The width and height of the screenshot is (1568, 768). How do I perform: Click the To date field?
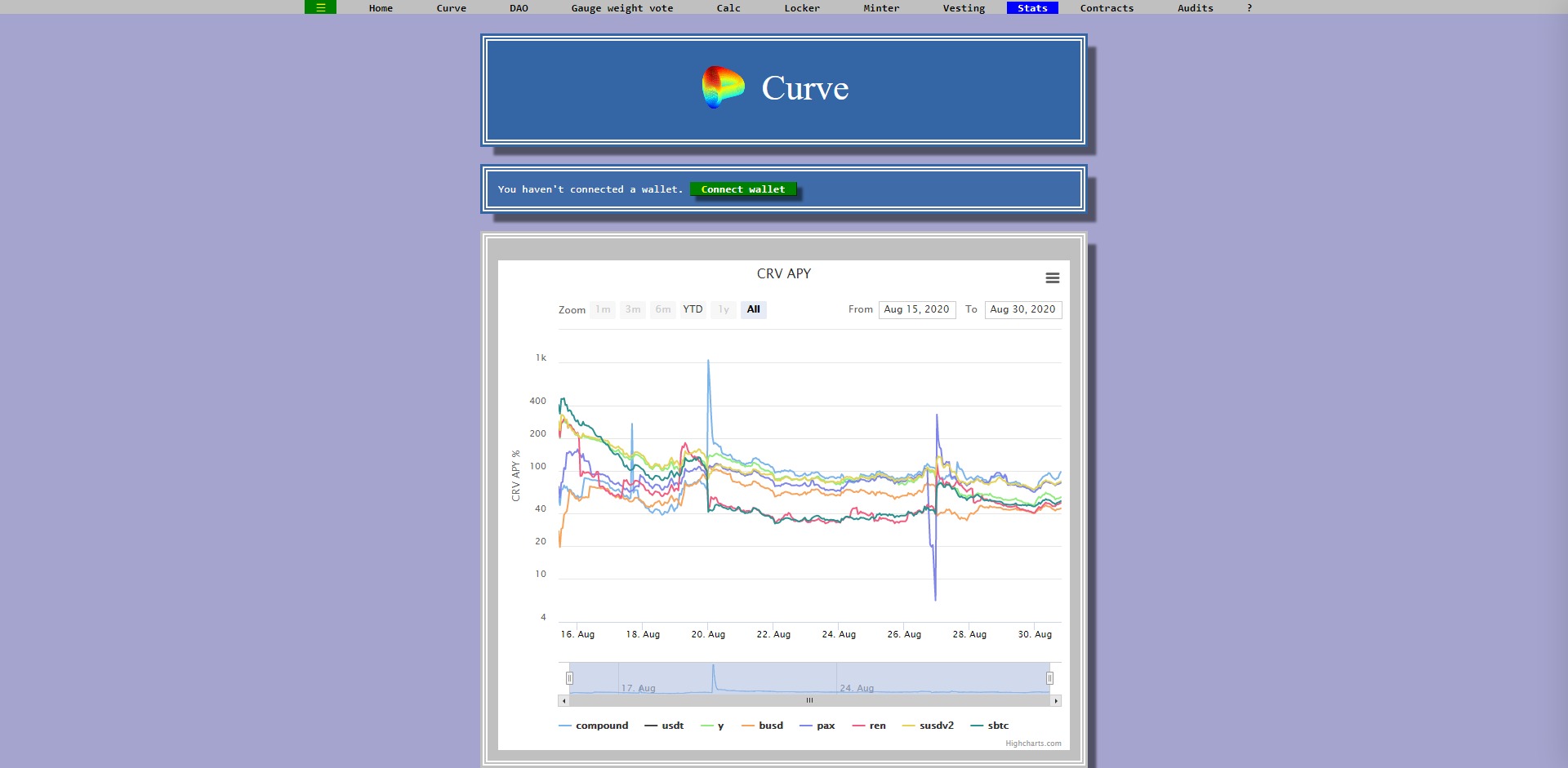pos(1023,309)
